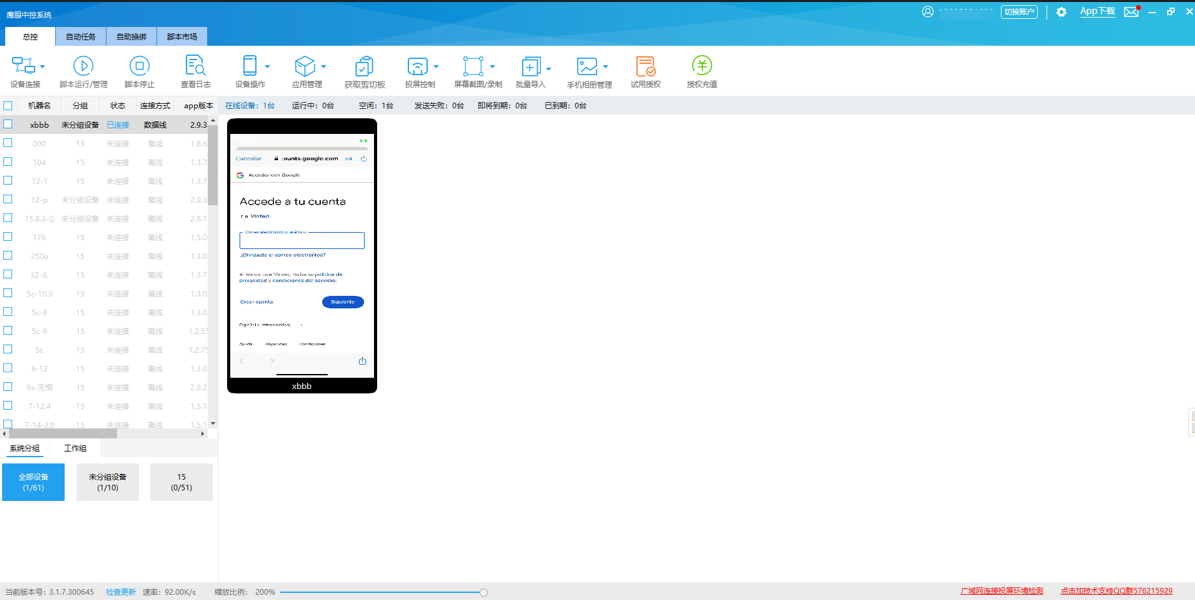Screen dimensions: 1195x600
Task: Click 点击加技术支持QQ群 link
Action: [1117, 592]
